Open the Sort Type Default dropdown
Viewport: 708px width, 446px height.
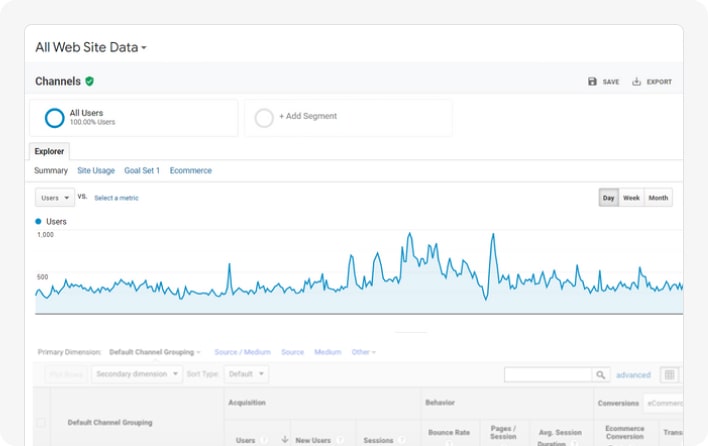pos(246,374)
